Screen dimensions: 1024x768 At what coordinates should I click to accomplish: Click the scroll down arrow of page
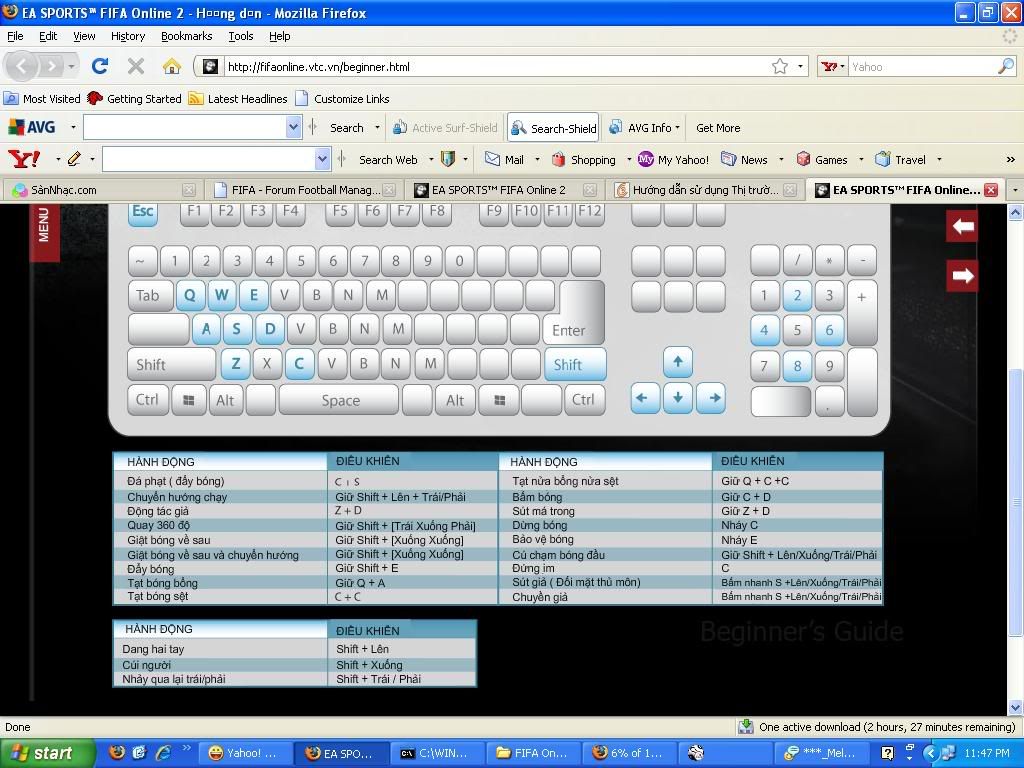(x=1015, y=707)
